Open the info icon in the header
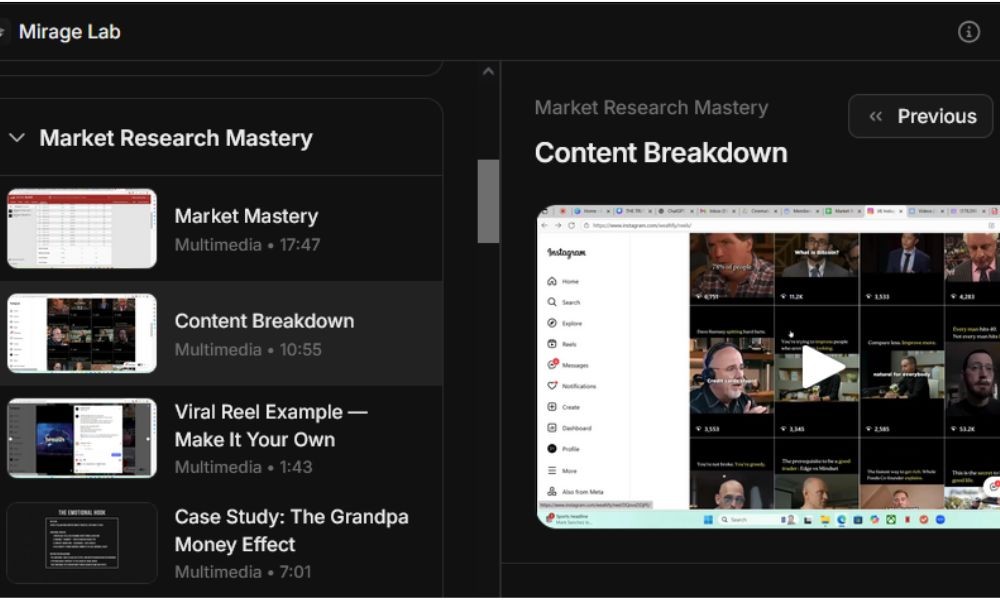Screen dimensions: 1000x600 [968, 31]
